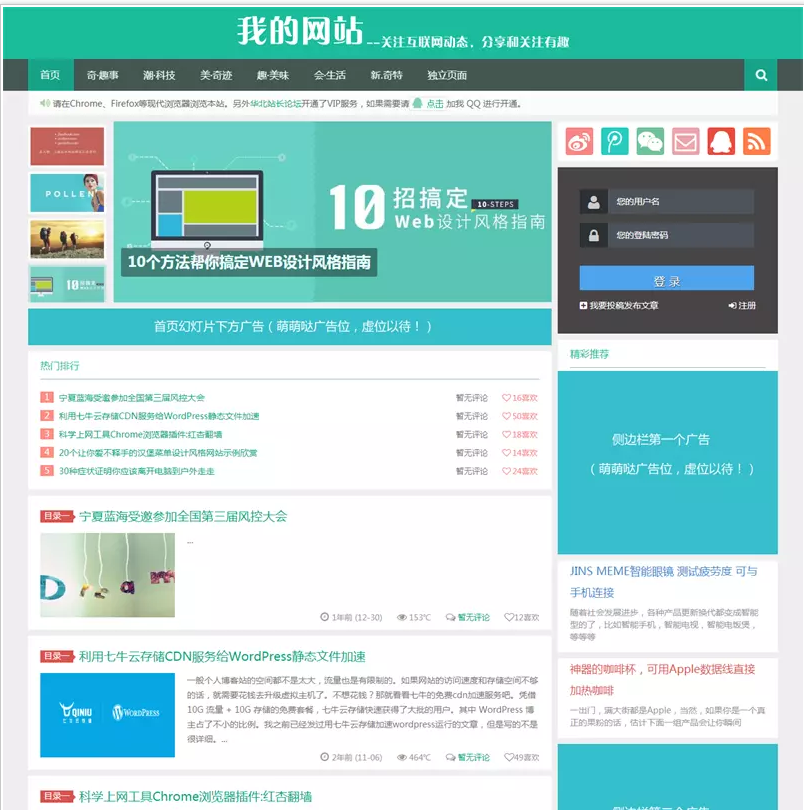The image size is (804, 810).
Task: Open 奇·趣事 navigation tab
Action: 102,75
